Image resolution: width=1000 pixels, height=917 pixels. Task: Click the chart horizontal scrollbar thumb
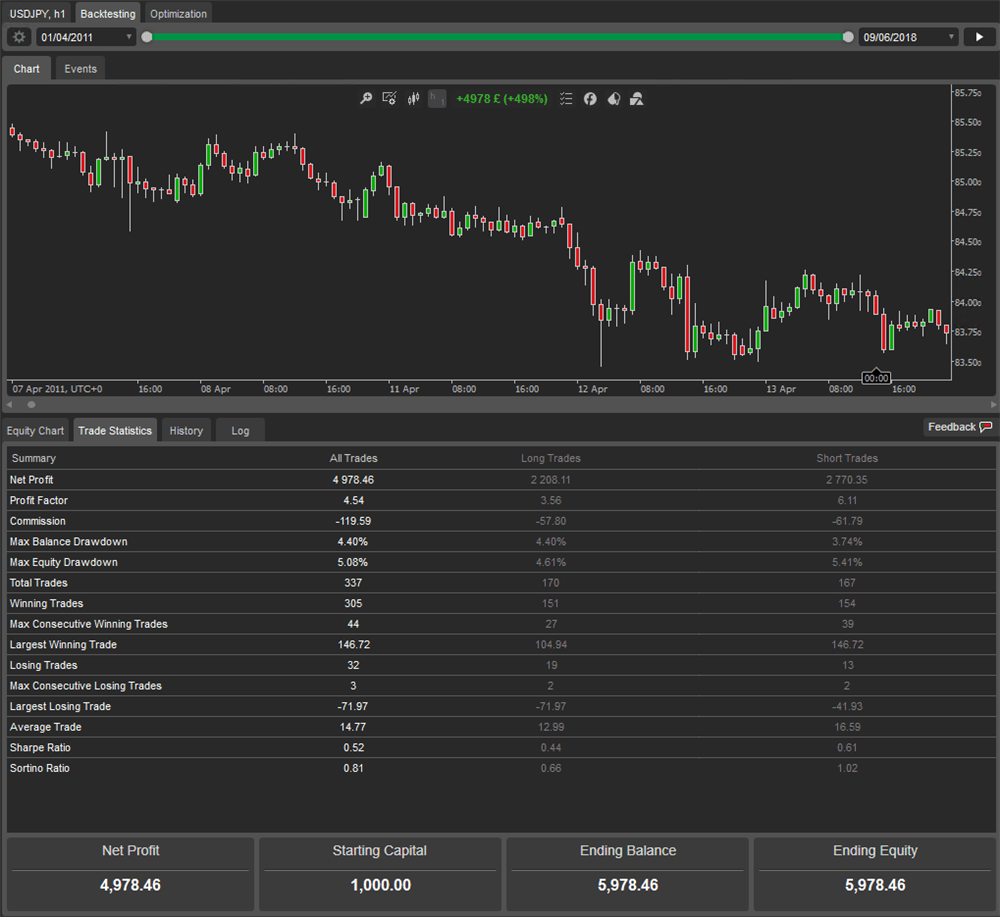pyautogui.click(x=31, y=404)
